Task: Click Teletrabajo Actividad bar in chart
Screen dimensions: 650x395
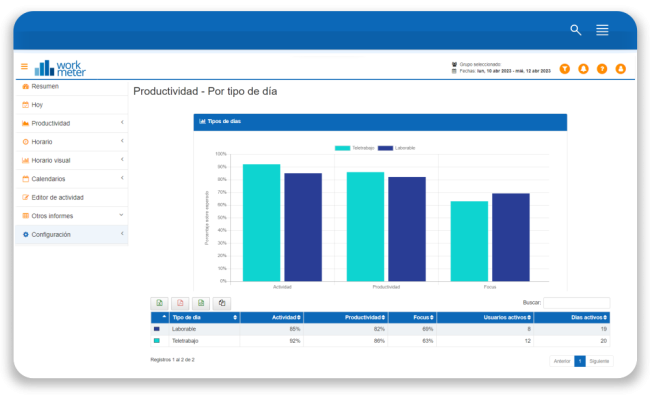Action: [x=262, y=223]
